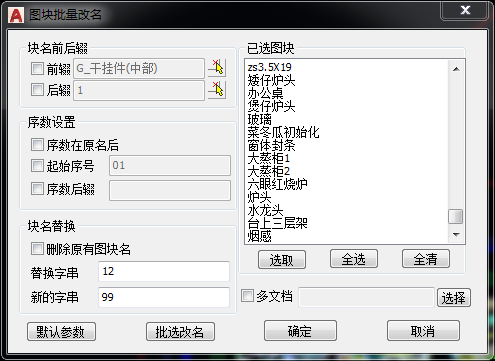Select block 玻璃 in the list
Screen dimensions: 495x361
tap(259, 119)
